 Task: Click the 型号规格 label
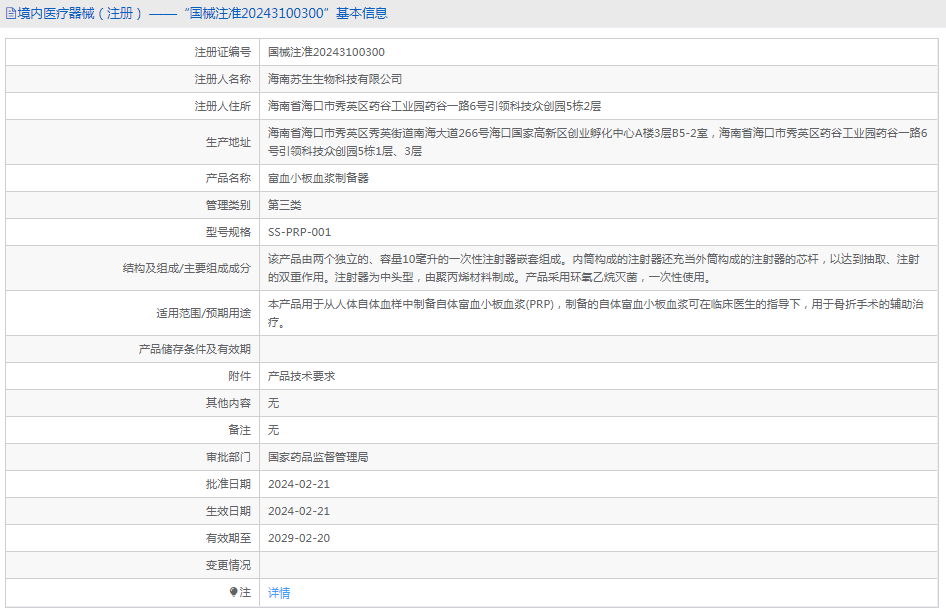tap(227, 232)
